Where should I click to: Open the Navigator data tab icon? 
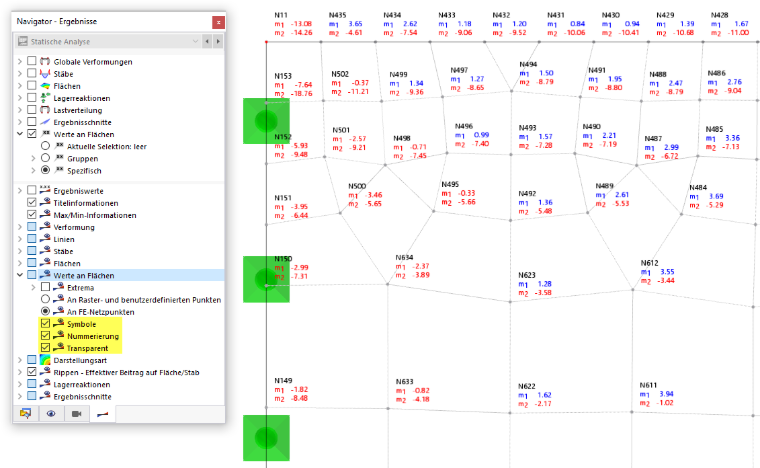pyautogui.click(x=25, y=414)
